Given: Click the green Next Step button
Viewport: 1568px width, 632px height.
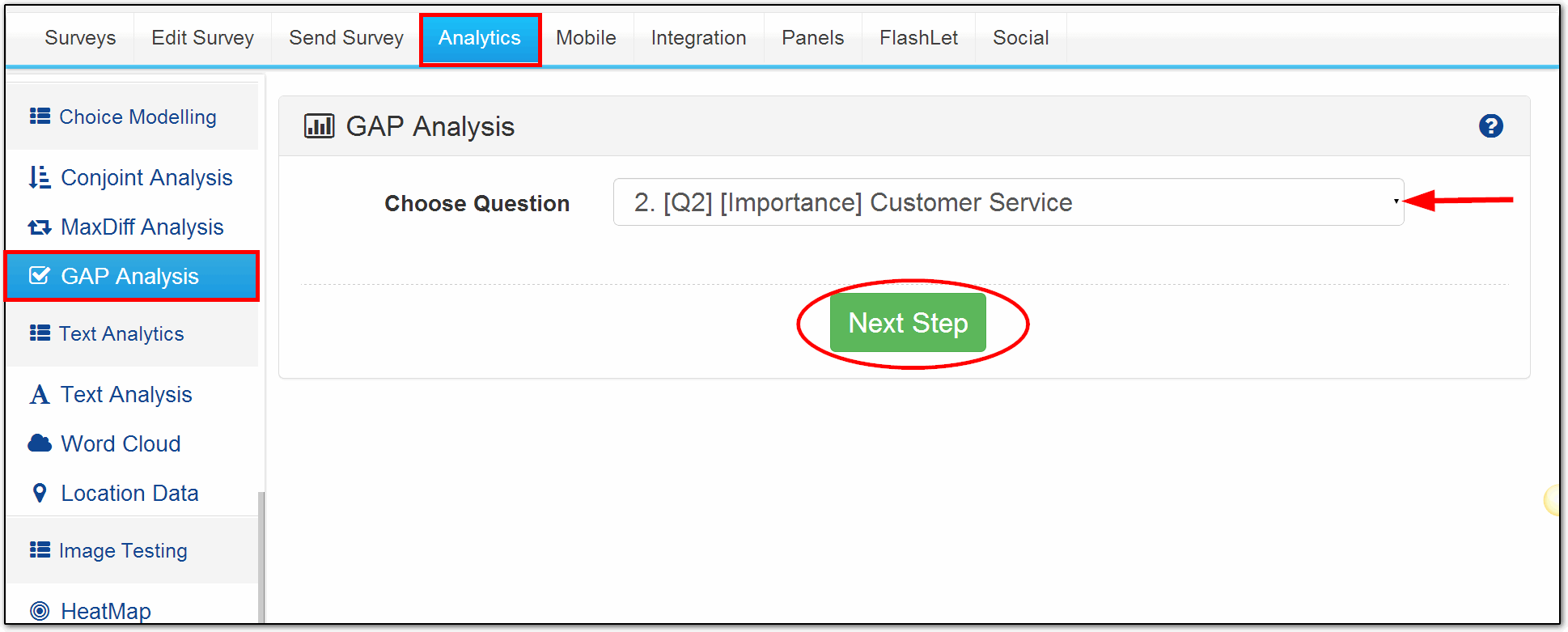Looking at the screenshot, I should (x=908, y=323).
